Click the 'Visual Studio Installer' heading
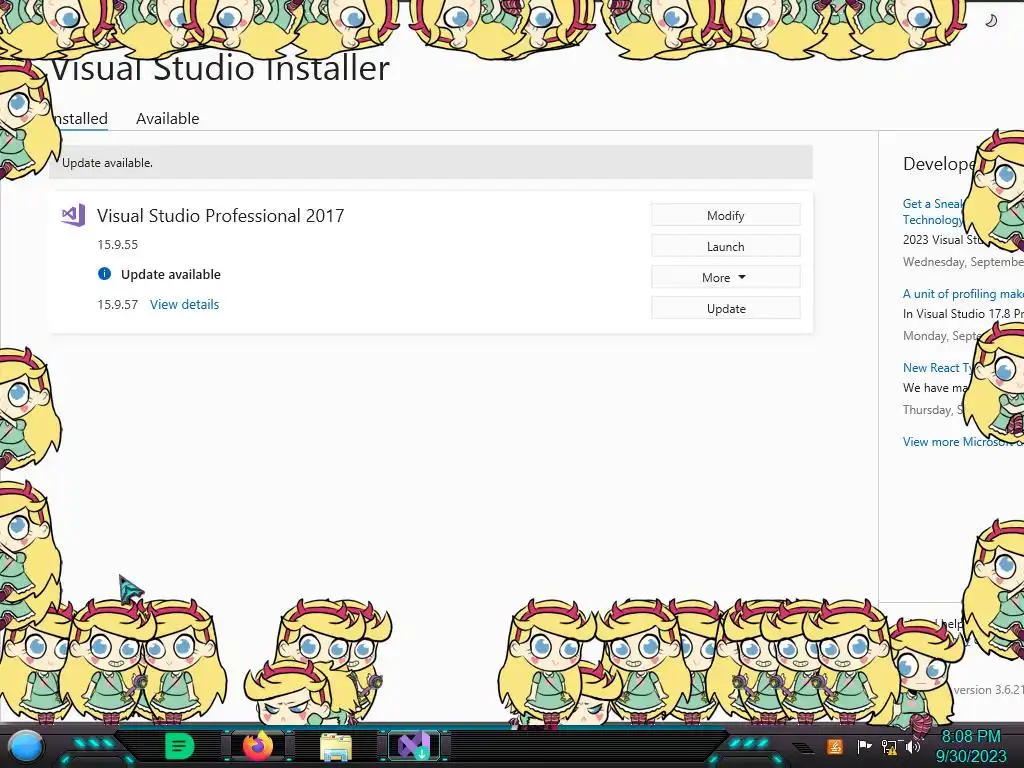The width and height of the screenshot is (1024, 768). (221, 68)
